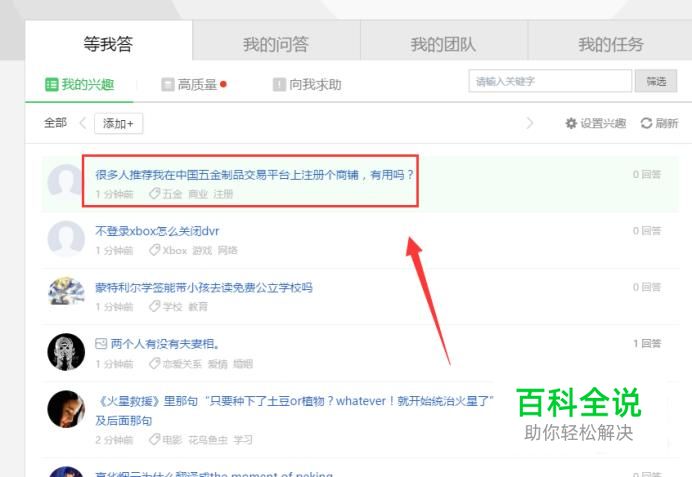Open the 《火星救援》 question

click(294, 410)
